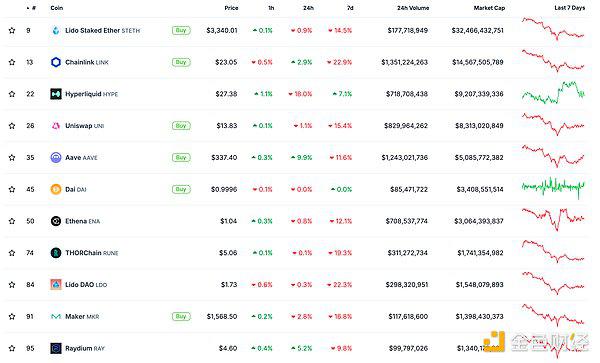Screen dimensions: 600x363
Task: Click the 7d column header
Action: click(x=350, y=8)
